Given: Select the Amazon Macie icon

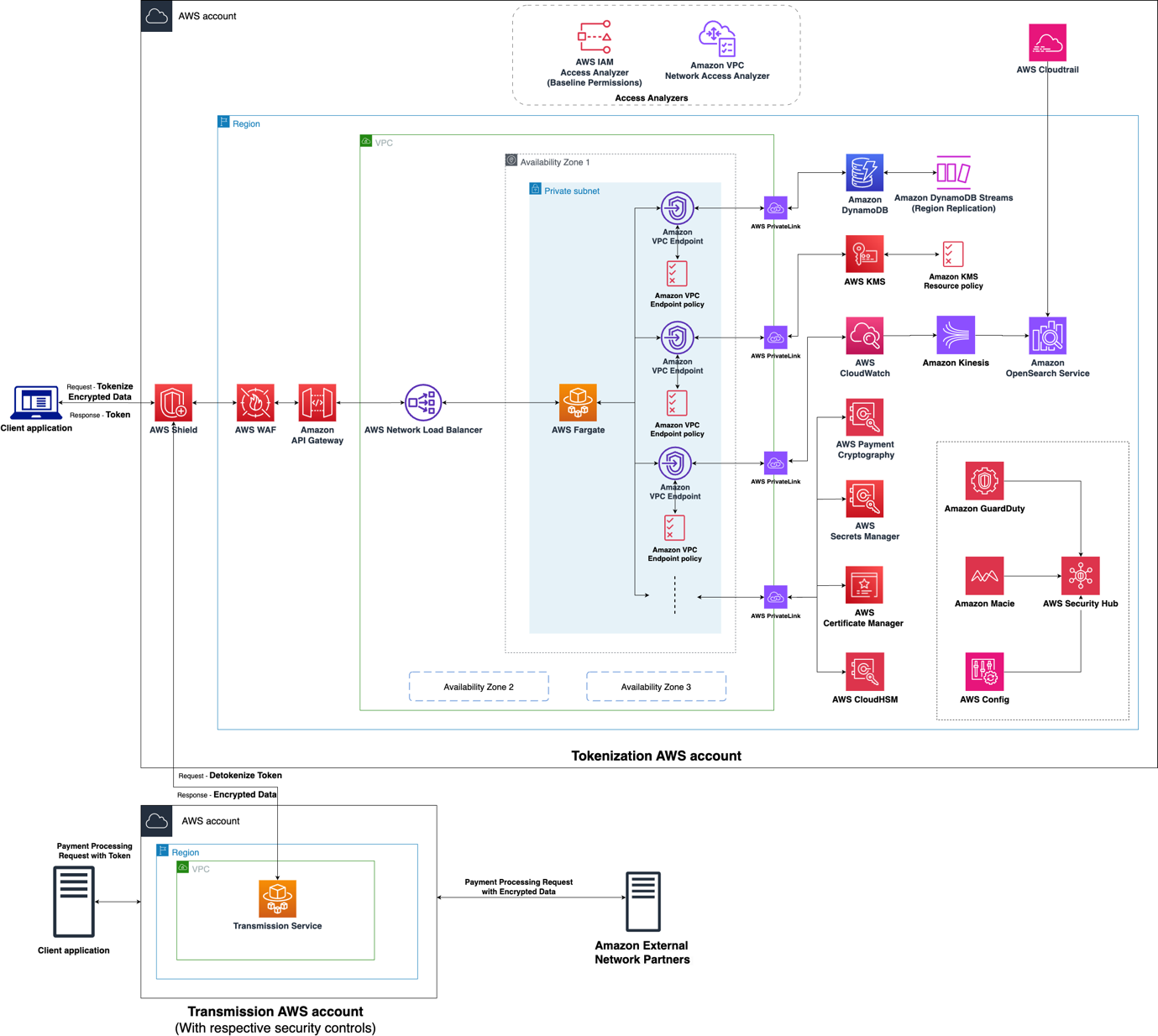Looking at the screenshot, I should click(x=984, y=576).
